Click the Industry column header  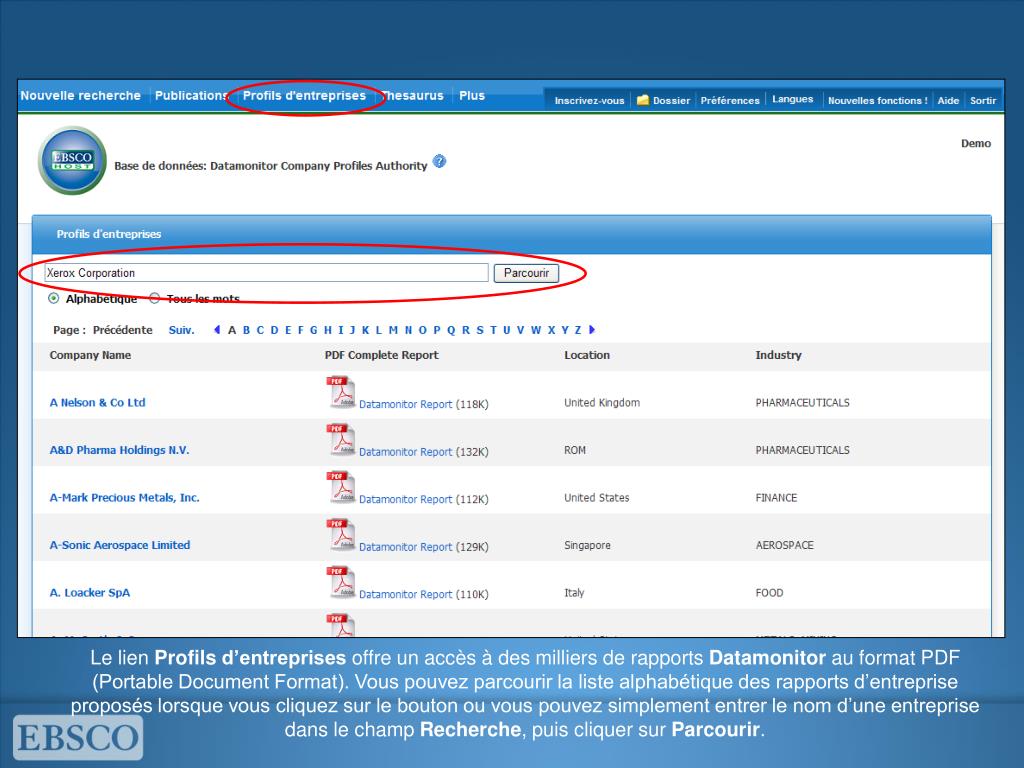[778, 355]
